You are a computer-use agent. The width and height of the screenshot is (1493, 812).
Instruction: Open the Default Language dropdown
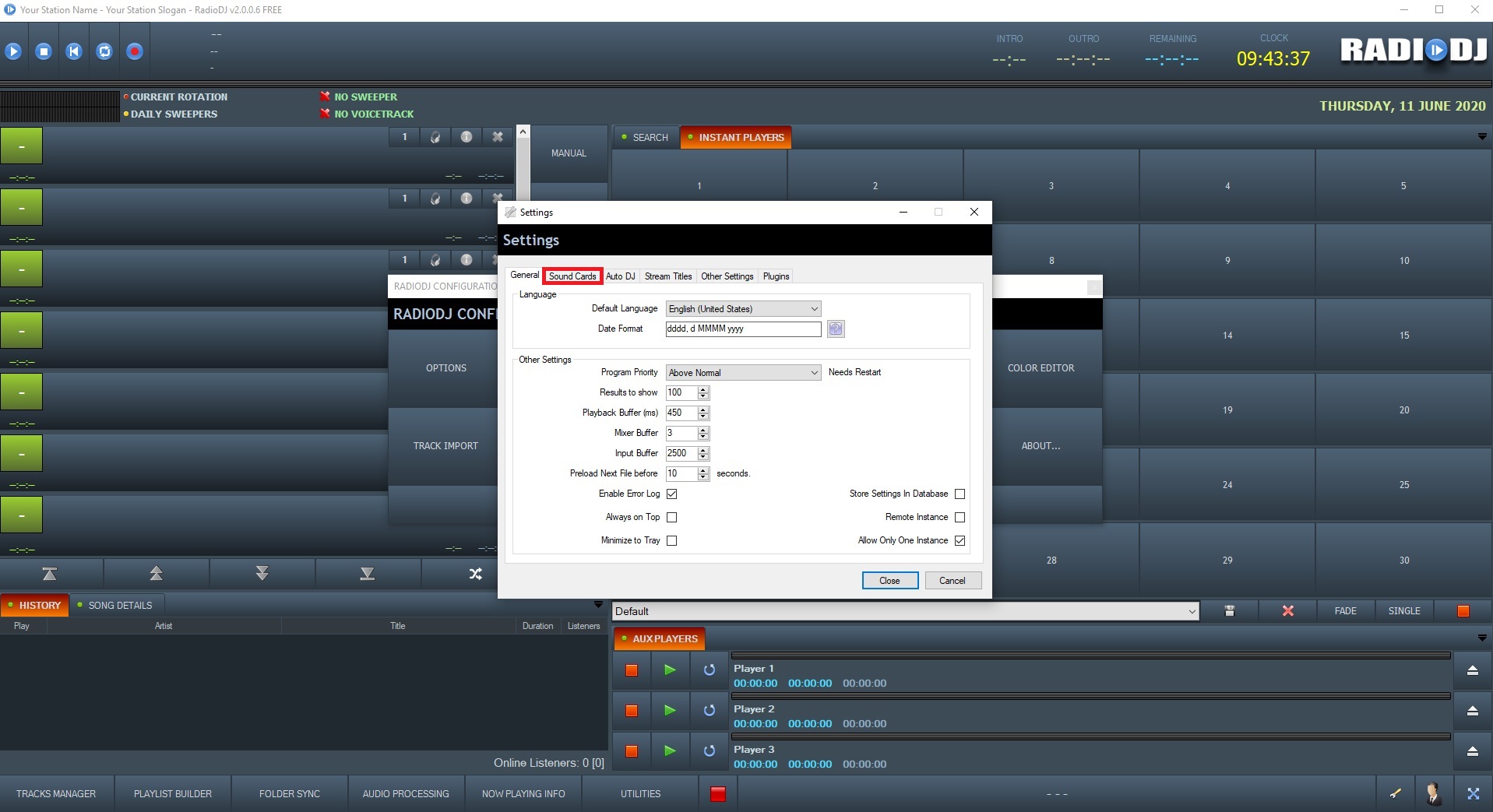743,309
